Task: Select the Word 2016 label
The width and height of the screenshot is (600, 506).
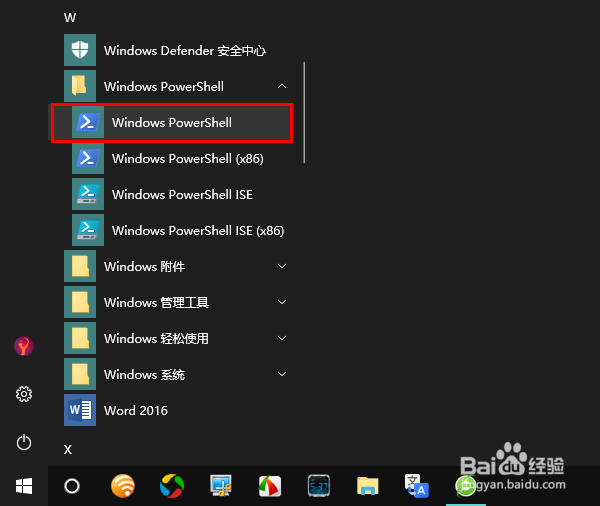Action: coord(136,410)
